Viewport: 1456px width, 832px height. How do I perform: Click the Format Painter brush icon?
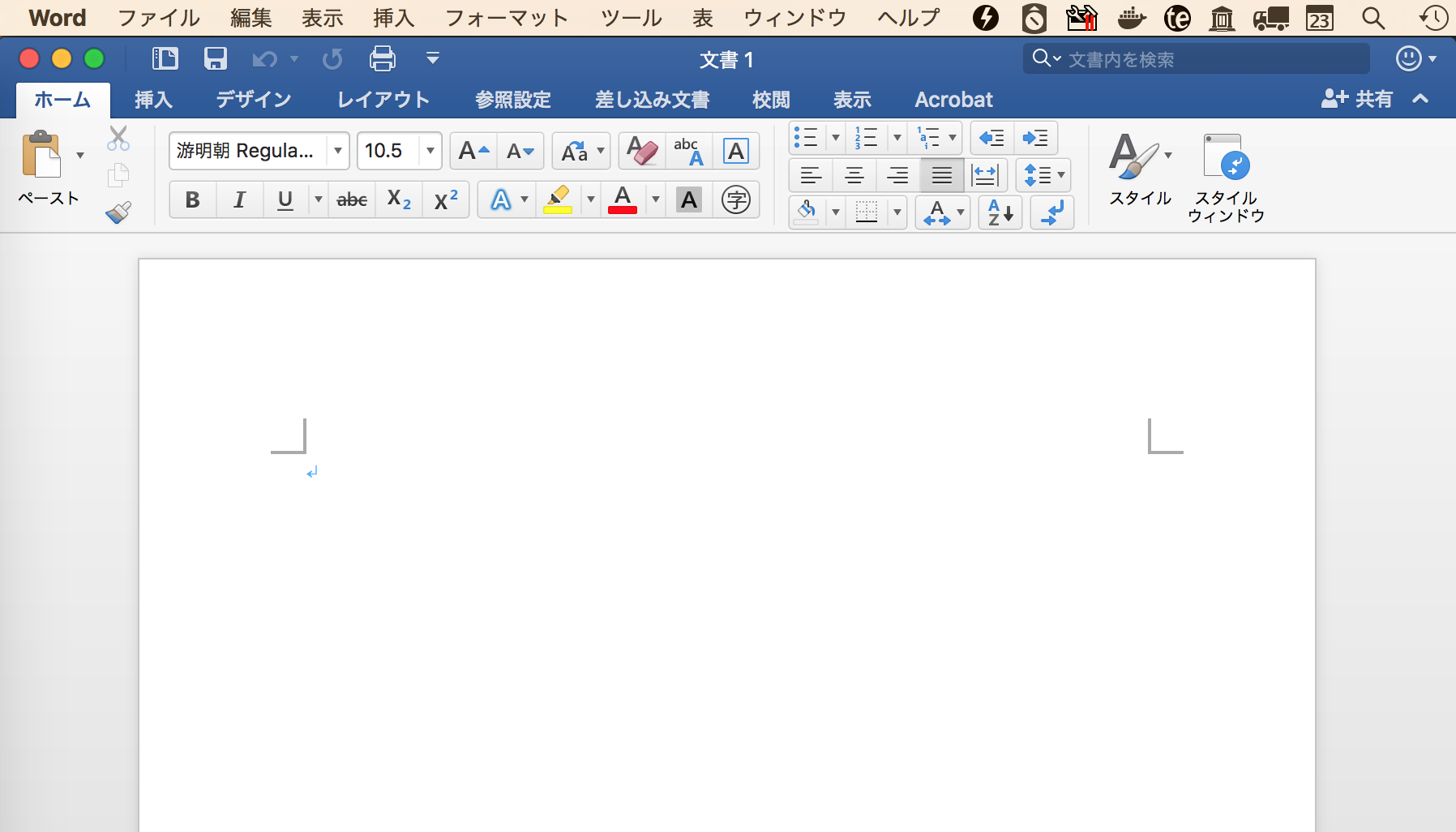coord(118,212)
